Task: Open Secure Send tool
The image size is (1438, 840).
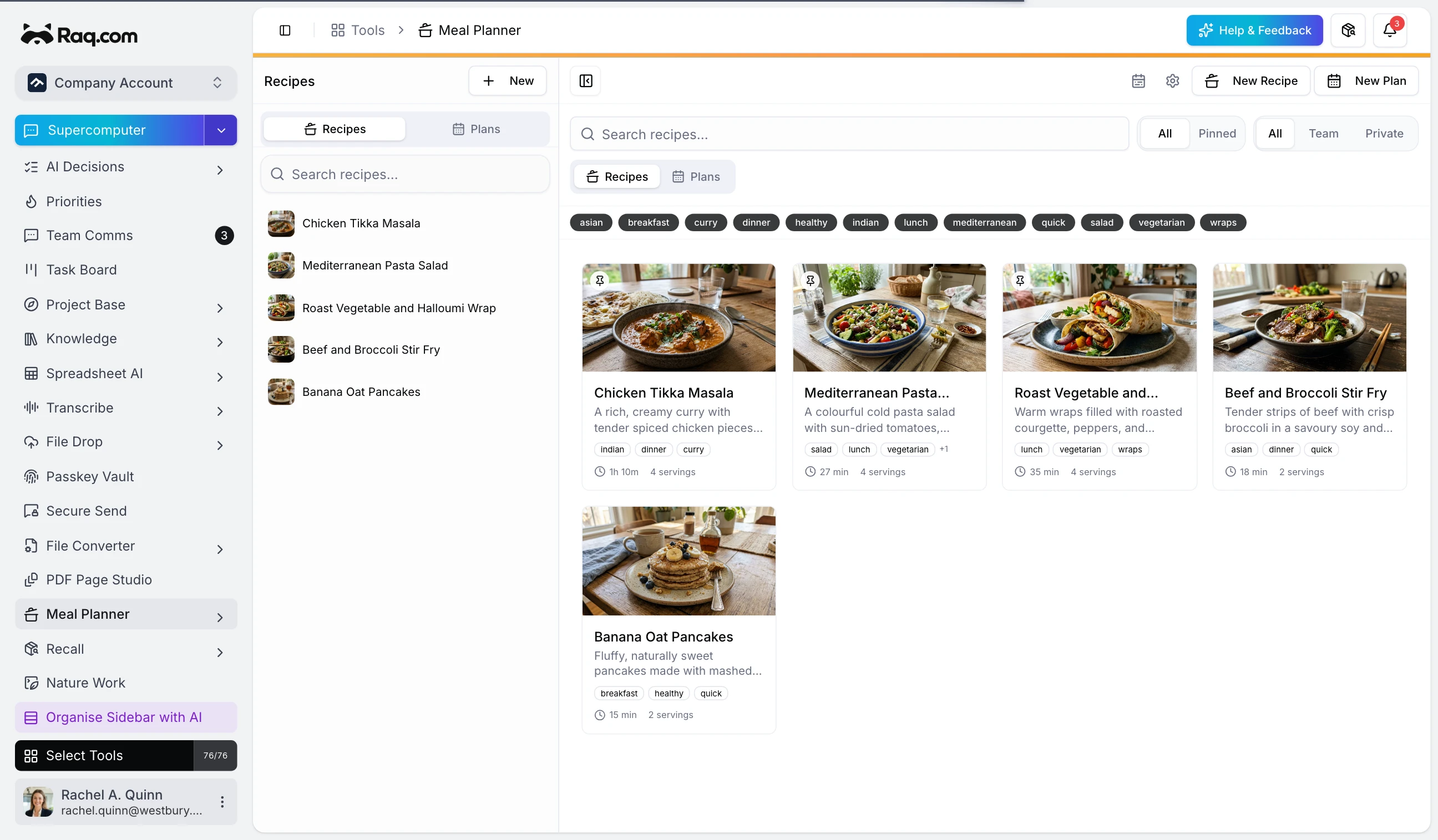Action: [x=125, y=511]
